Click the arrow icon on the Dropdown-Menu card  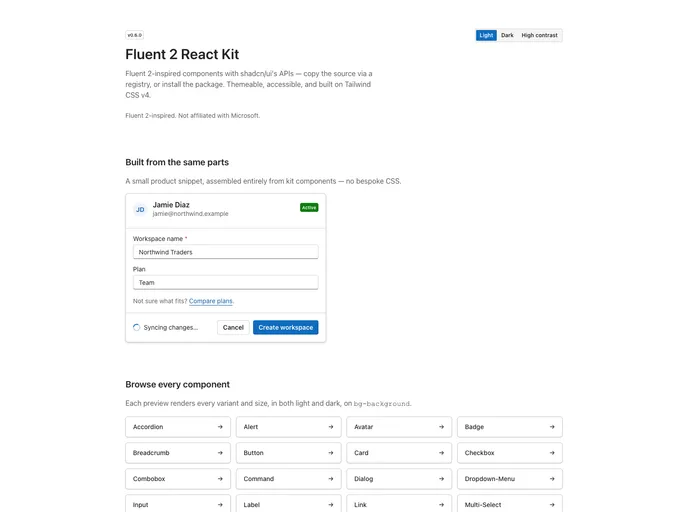pyautogui.click(x=552, y=479)
